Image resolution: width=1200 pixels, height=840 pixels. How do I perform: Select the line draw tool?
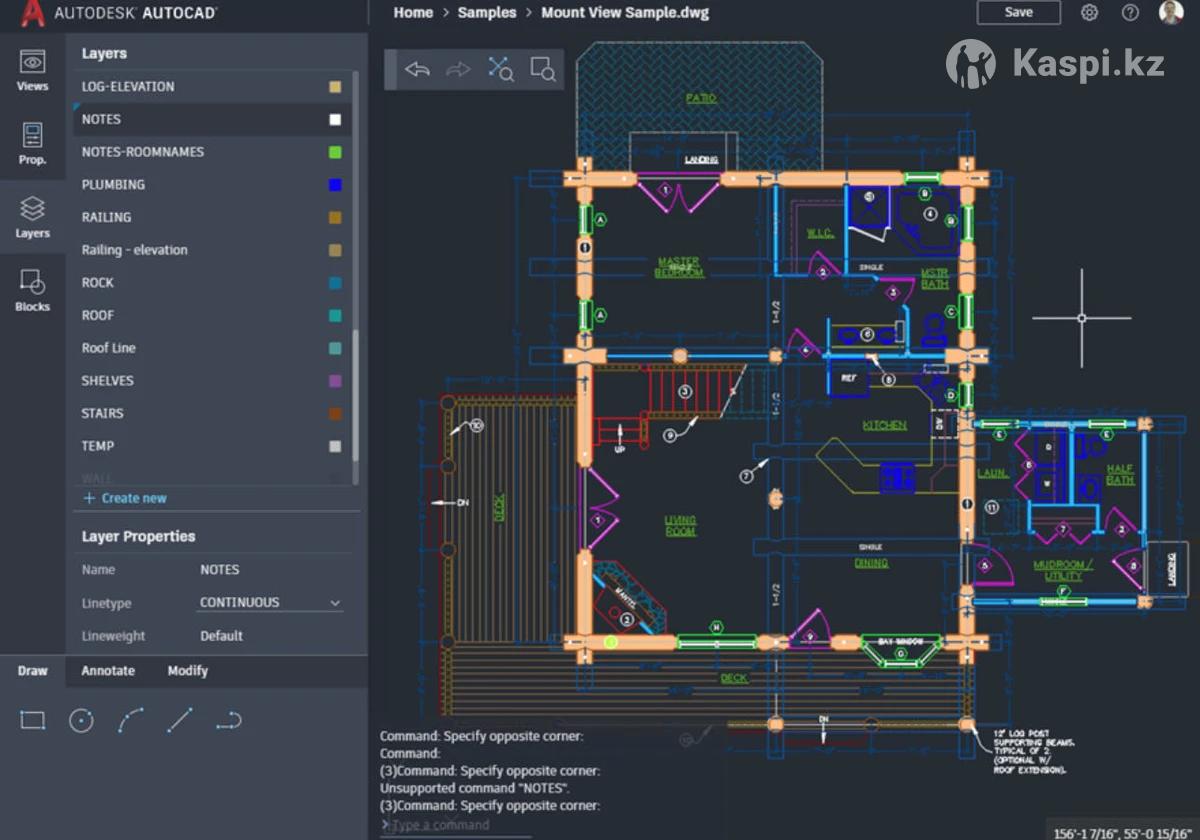point(180,720)
